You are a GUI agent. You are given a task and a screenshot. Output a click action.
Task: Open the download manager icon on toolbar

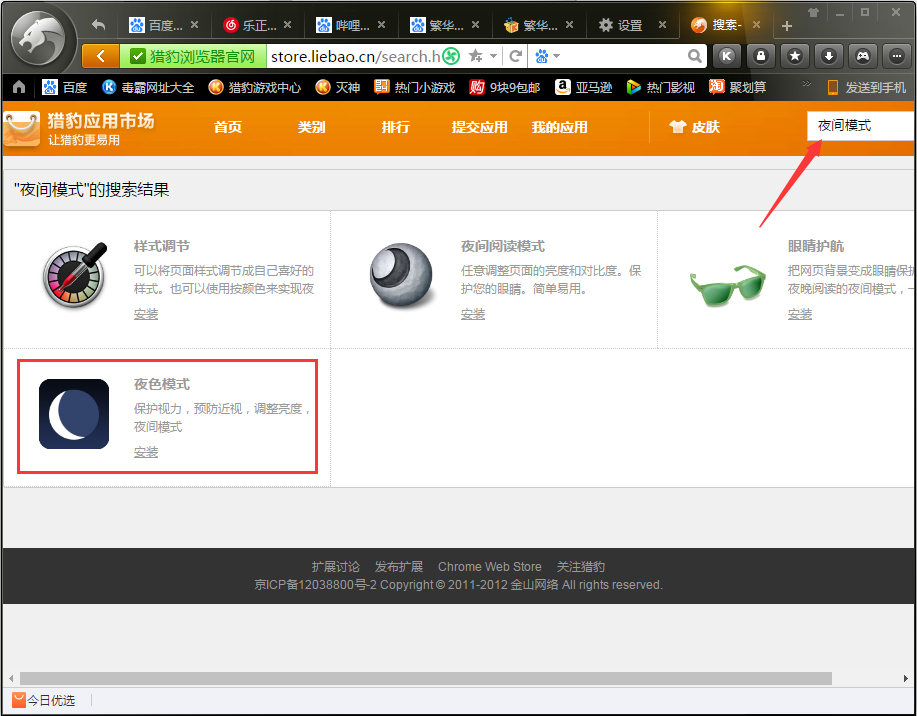pyautogui.click(x=828, y=57)
